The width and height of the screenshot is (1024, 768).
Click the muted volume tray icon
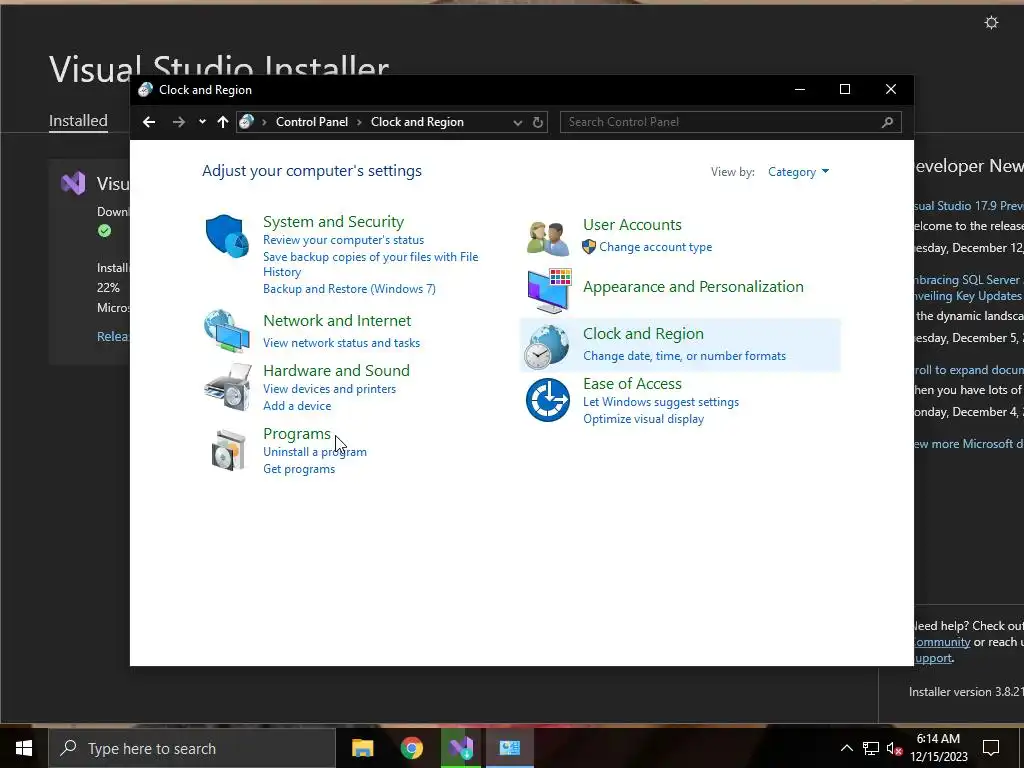pyautogui.click(x=894, y=749)
